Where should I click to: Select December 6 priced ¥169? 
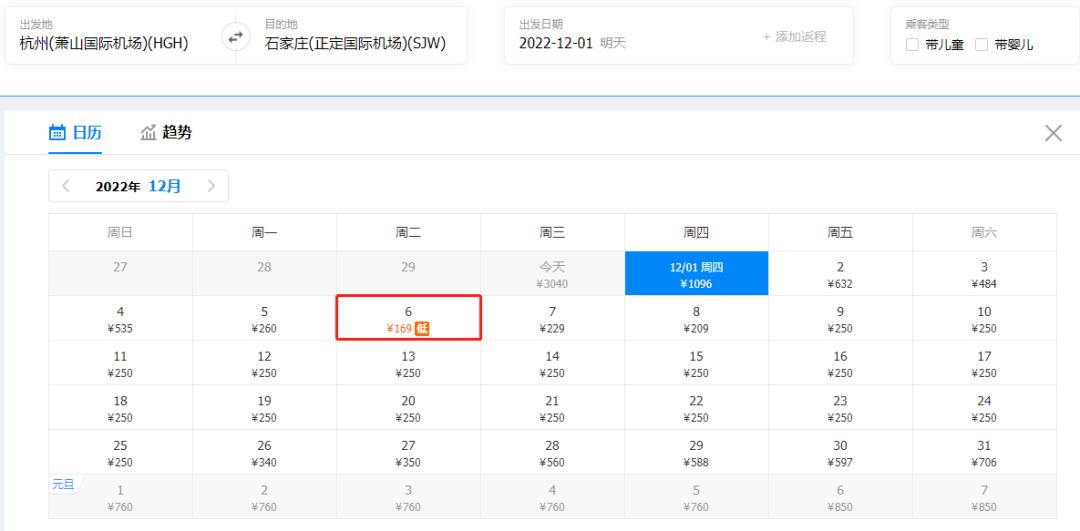408,317
